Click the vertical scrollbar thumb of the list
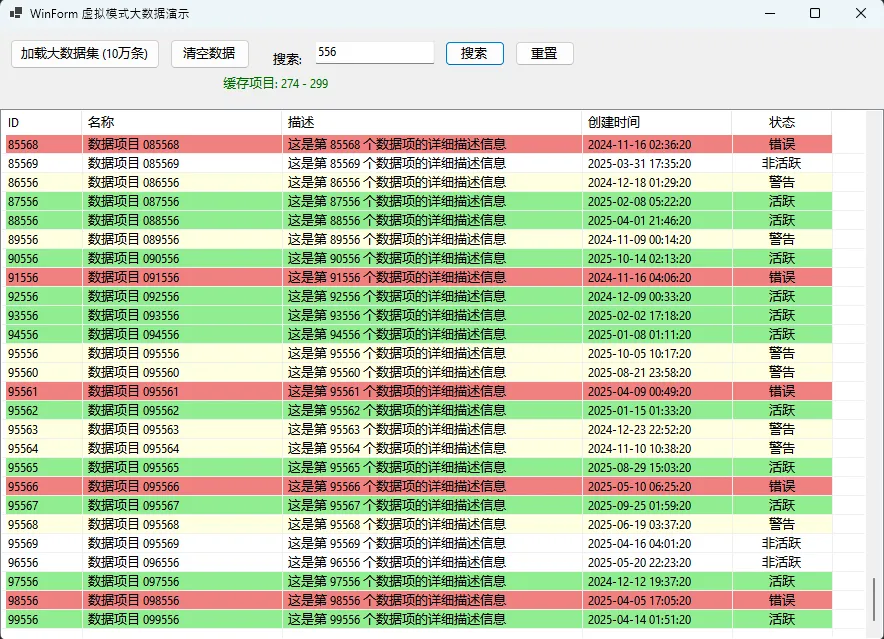884x639 pixels. [x=874, y=597]
